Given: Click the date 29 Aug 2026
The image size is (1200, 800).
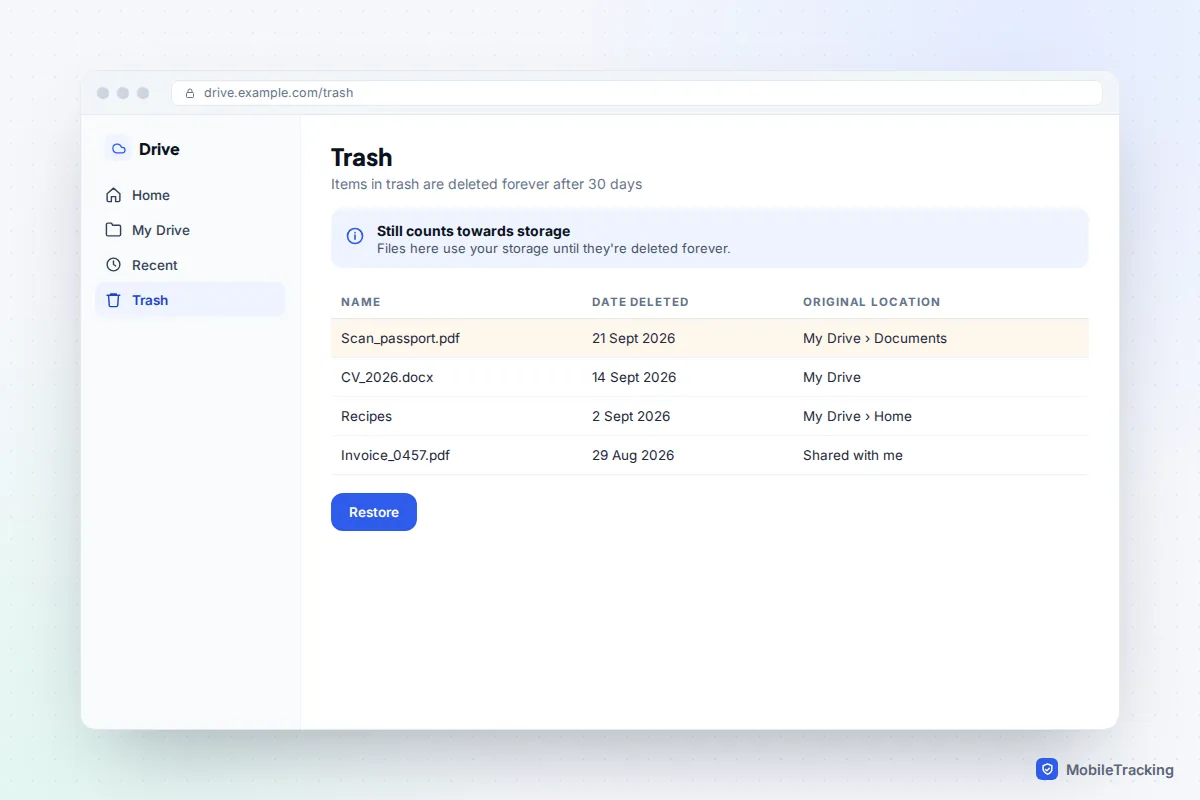Looking at the screenshot, I should pos(633,455).
